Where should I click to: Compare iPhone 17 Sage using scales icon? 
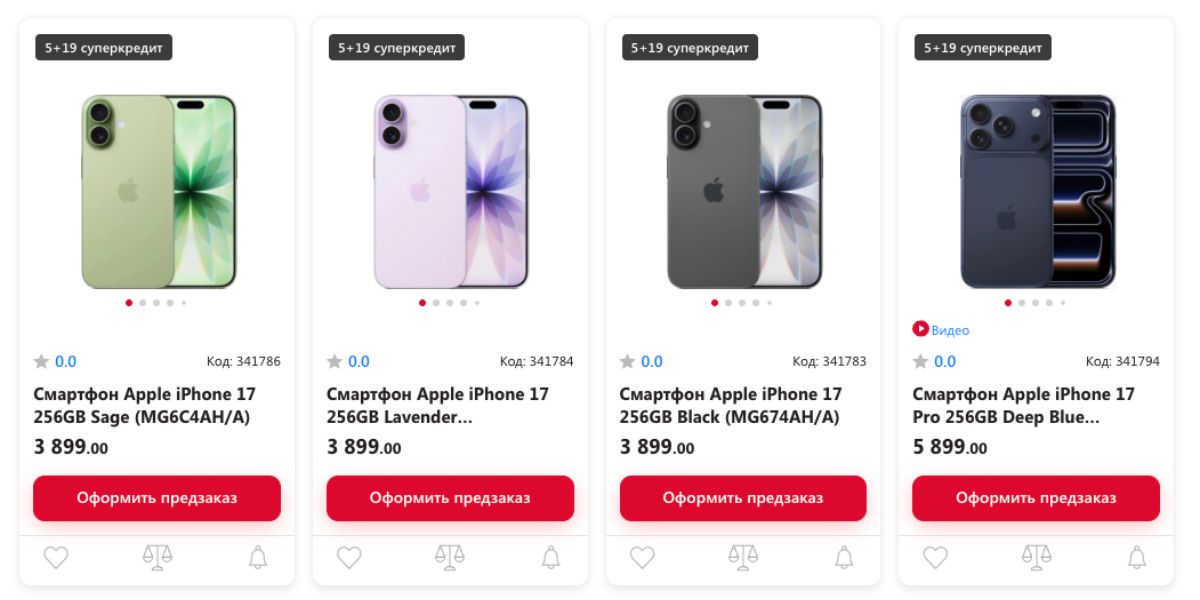(x=156, y=557)
